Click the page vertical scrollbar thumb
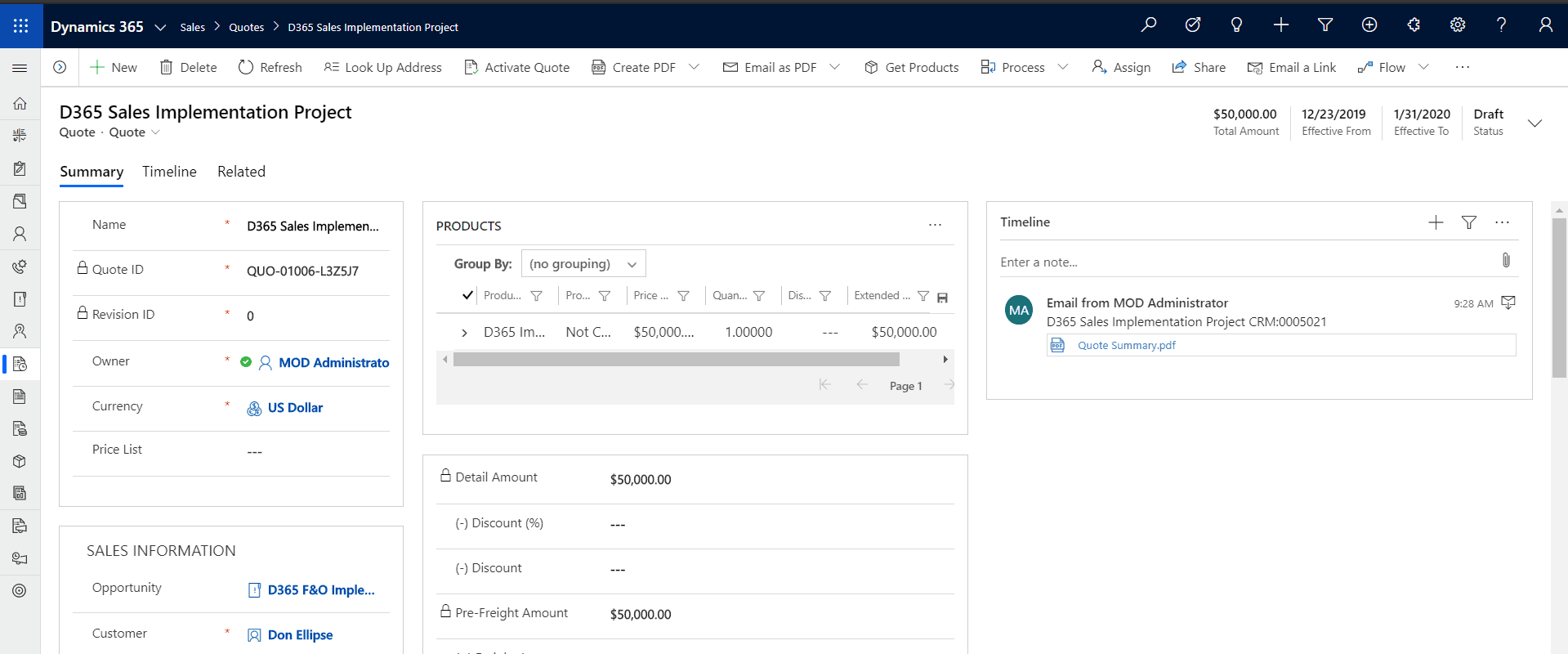The image size is (1568, 654). [1559, 298]
